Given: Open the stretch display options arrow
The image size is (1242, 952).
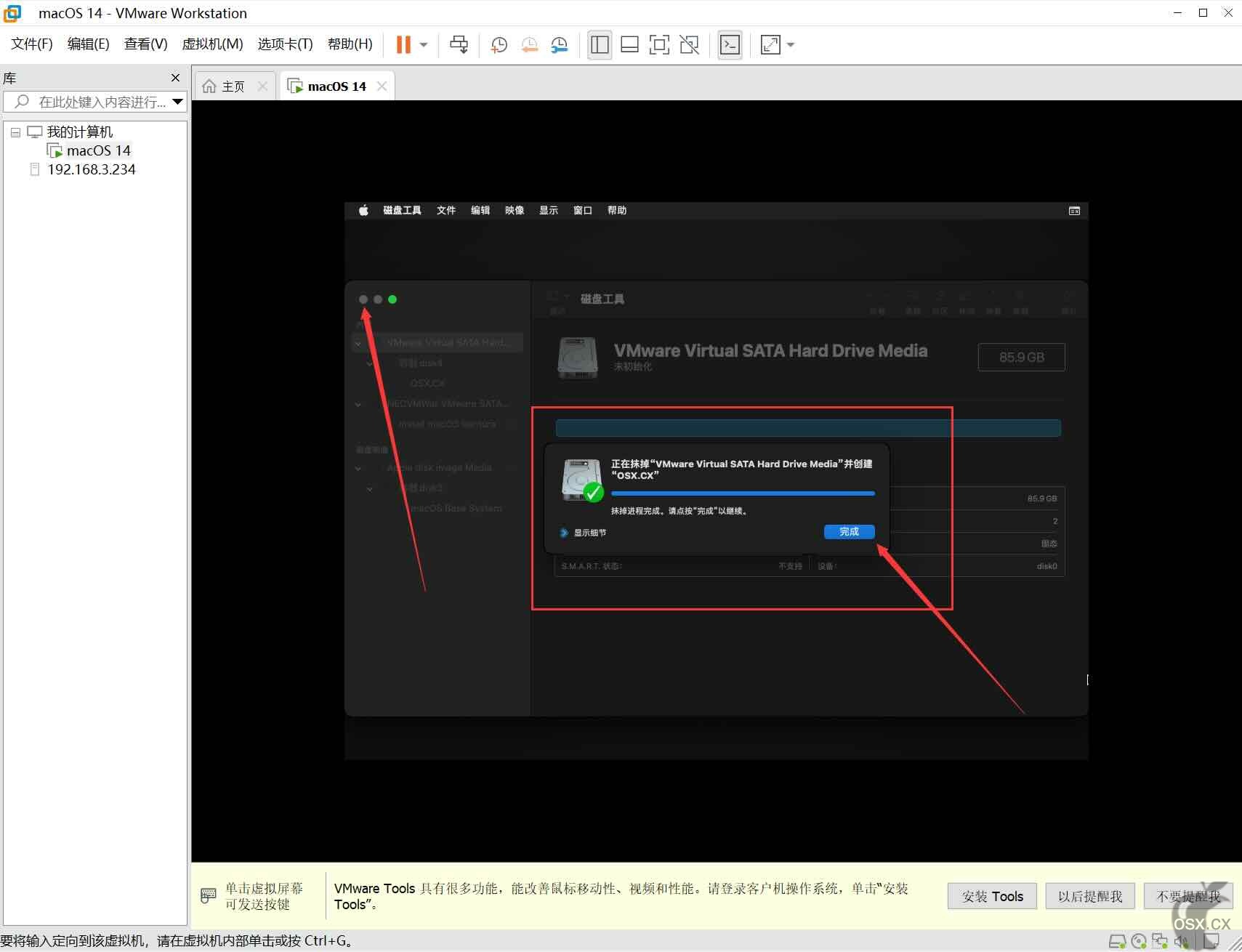Looking at the screenshot, I should pos(791,45).
